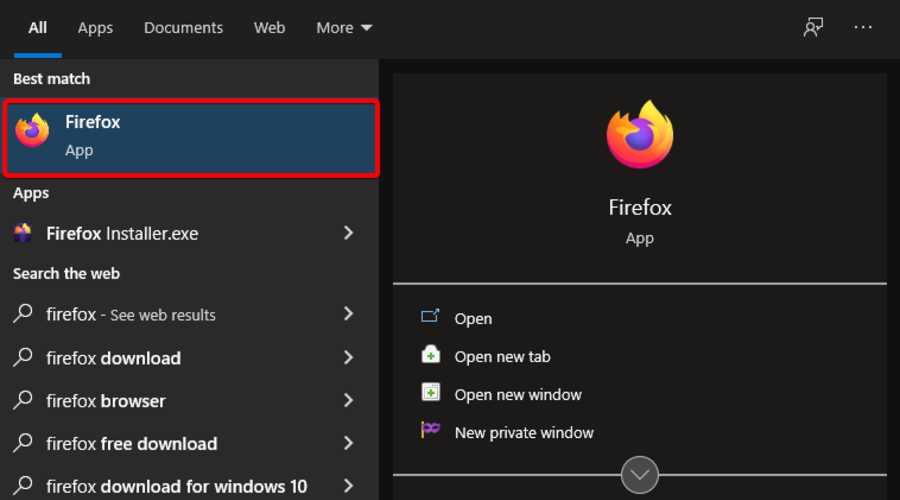Screen dimensions: 900x500
Task: Click the New private window mask icon
Action: coord(431,431)
